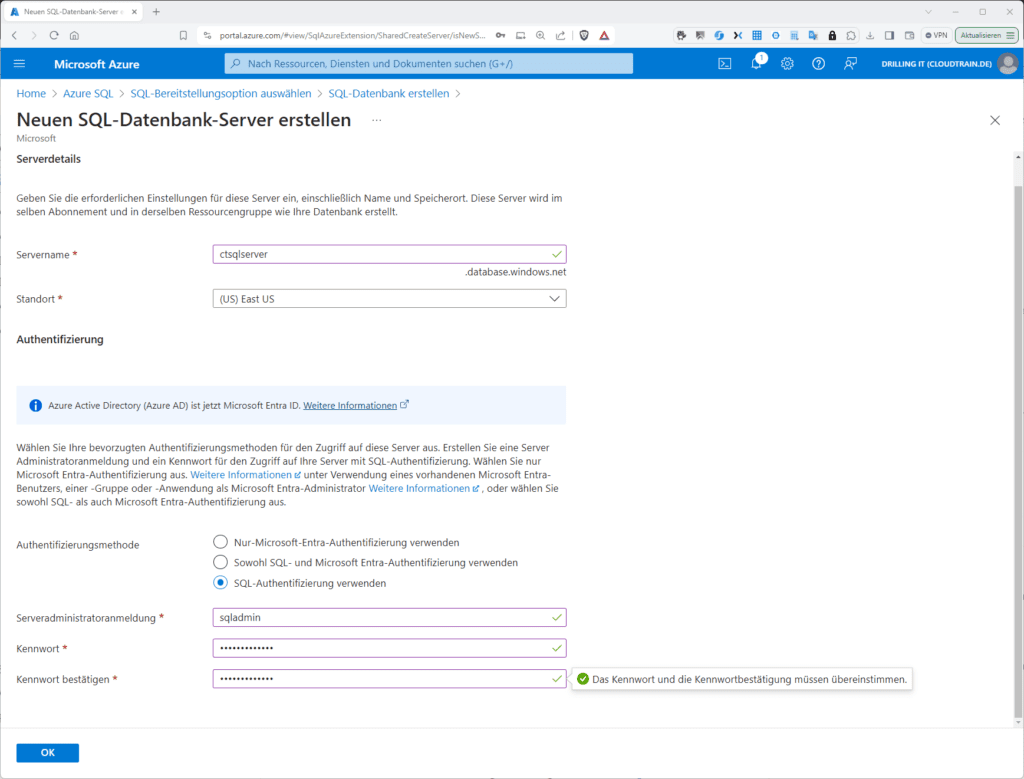Viewport: 1024px width, 779px height.
Task: Click Home in the breadcrumb
Action: coord(31,93)
